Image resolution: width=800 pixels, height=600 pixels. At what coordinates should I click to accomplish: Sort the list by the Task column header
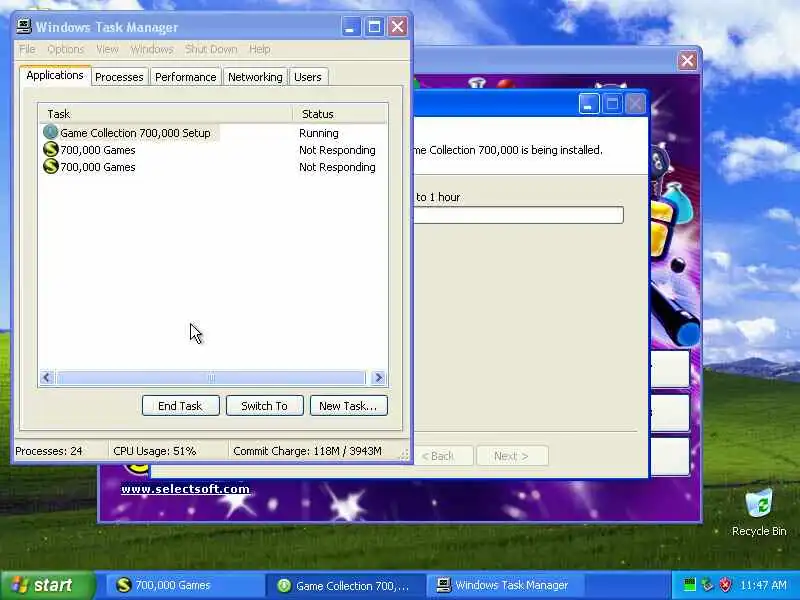[x=165, y=114]
